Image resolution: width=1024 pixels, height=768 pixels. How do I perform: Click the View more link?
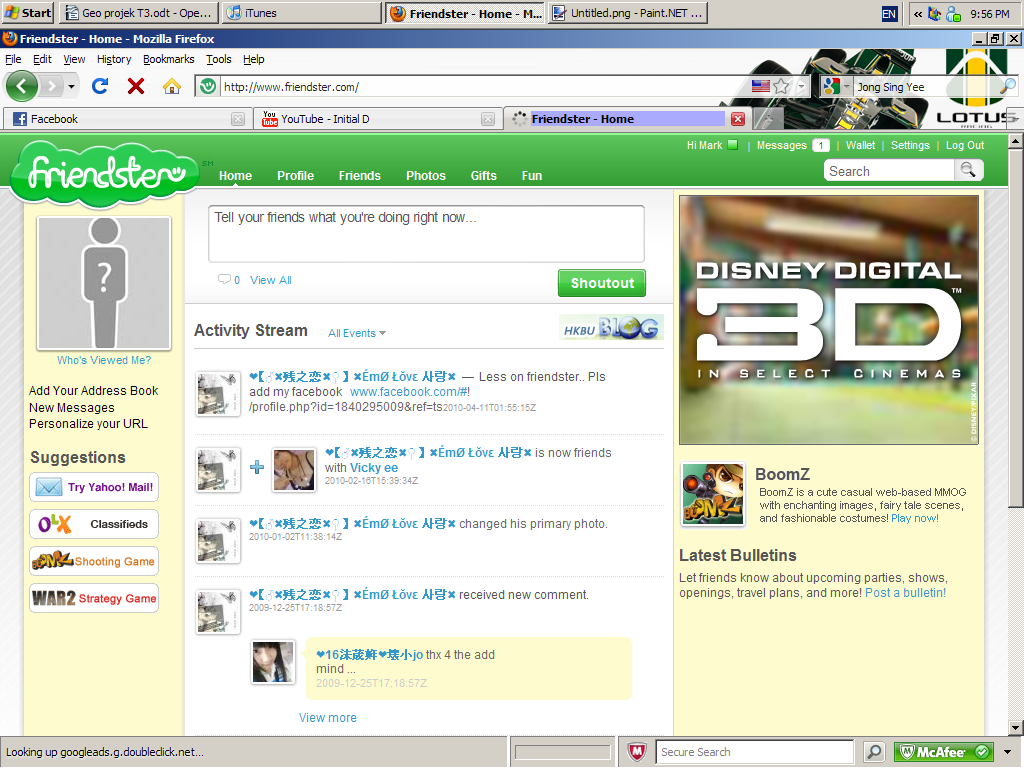tap(328, 717)
